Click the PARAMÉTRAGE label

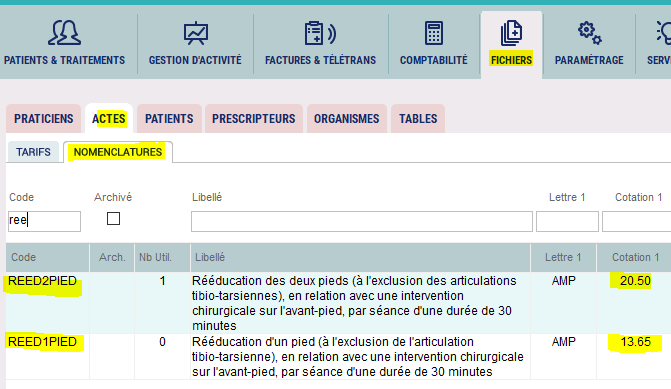tap(589, 60)
